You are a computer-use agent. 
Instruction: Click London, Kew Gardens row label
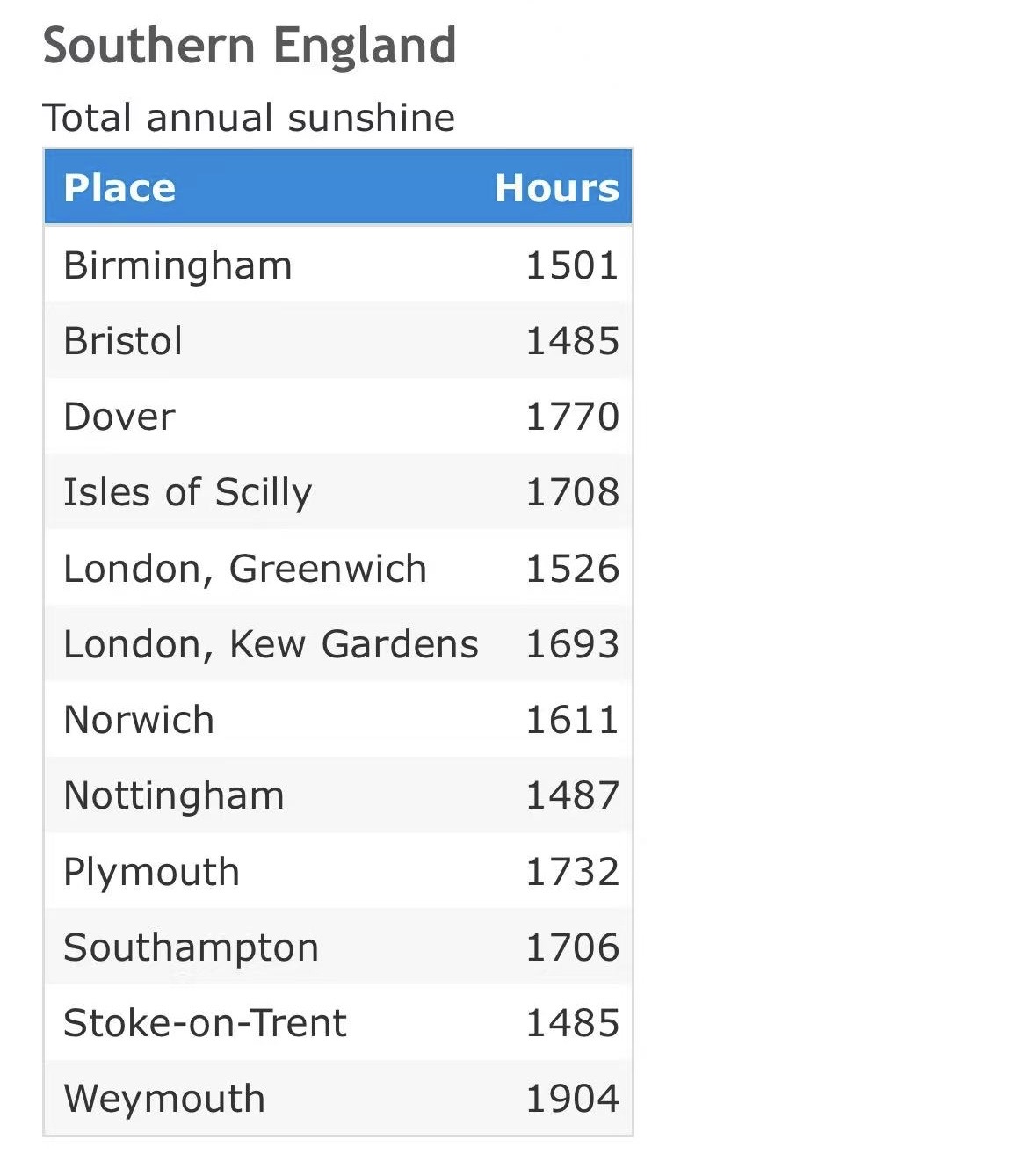pos(271,644)
